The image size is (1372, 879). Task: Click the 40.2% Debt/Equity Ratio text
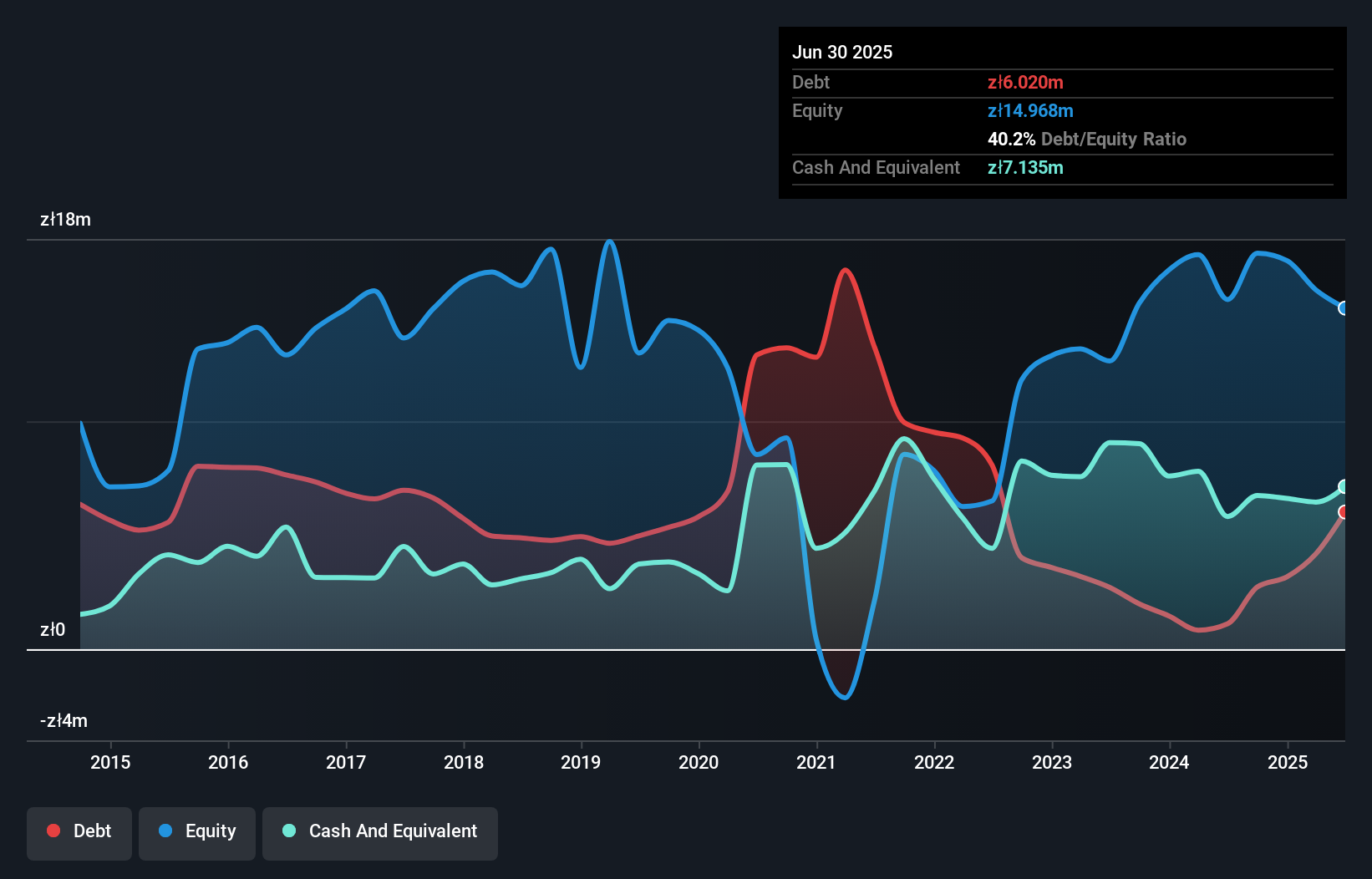point(1086,139)
